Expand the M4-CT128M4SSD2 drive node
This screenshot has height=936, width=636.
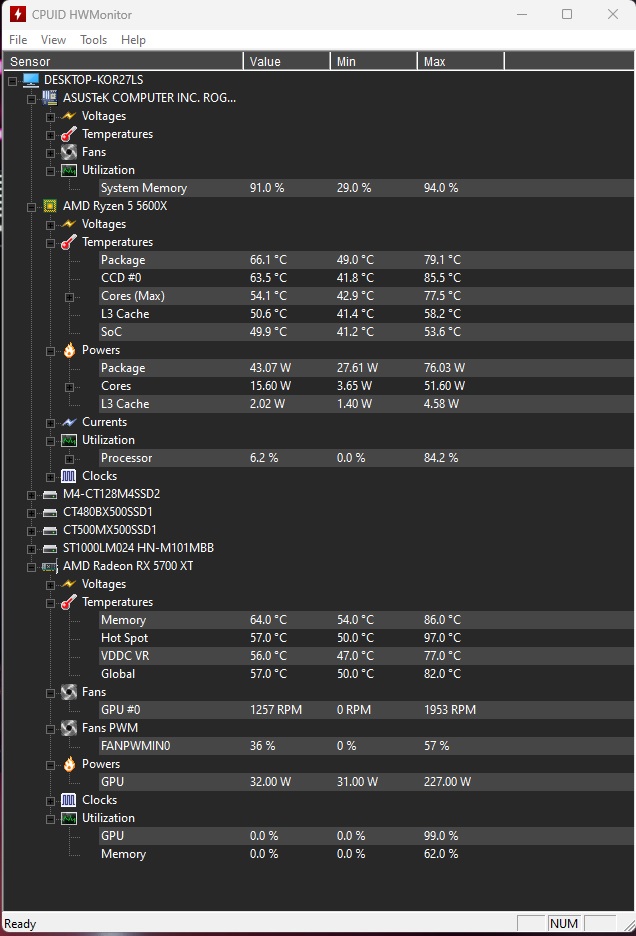point(32,495)
